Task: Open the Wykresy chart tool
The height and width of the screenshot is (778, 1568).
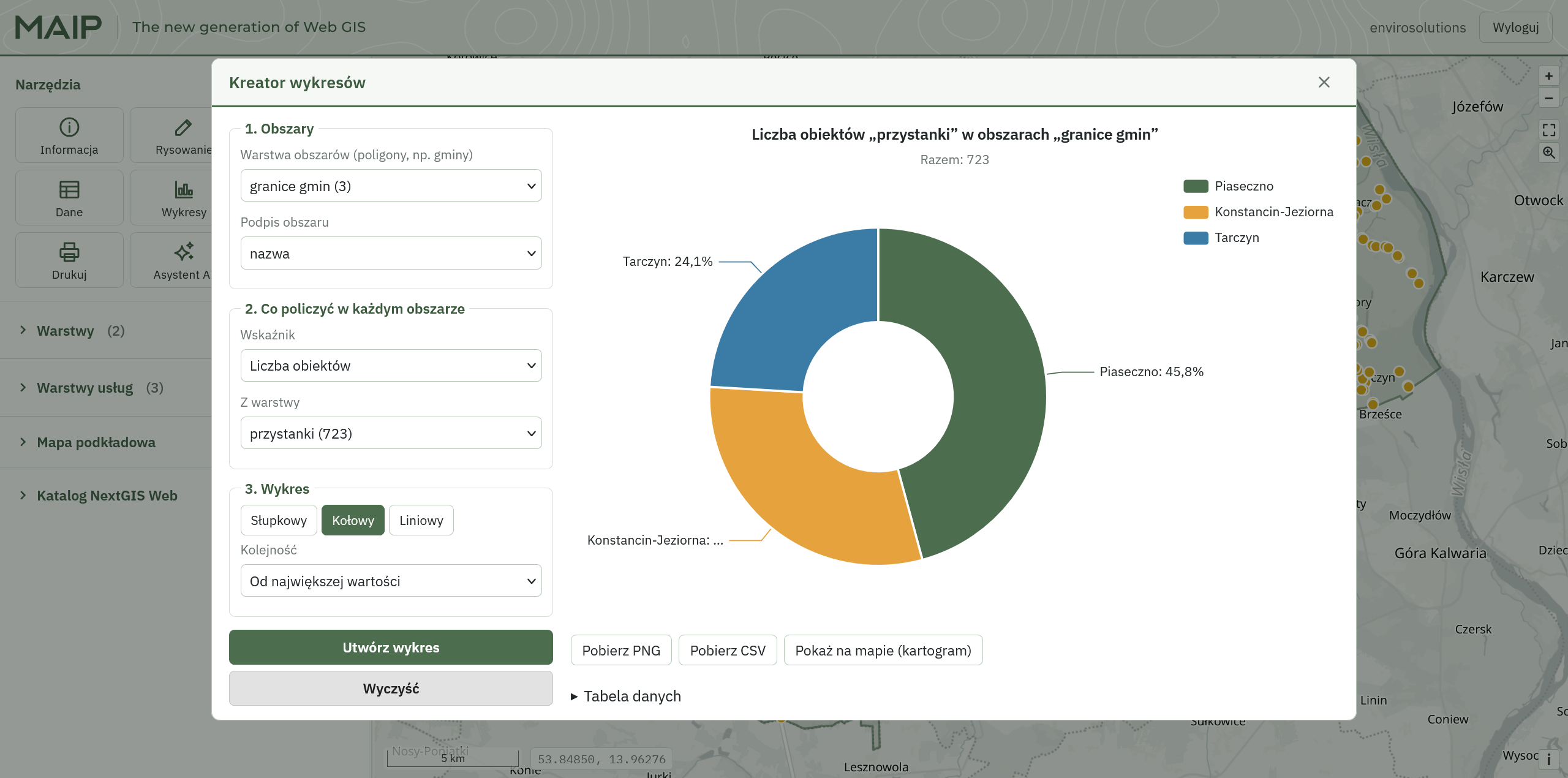Action: (x=171, y=198)
